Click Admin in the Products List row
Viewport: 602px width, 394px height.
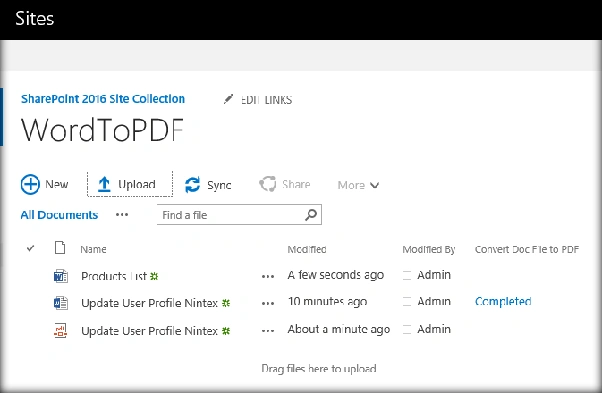pyautogui.click(x=434, y=275)
